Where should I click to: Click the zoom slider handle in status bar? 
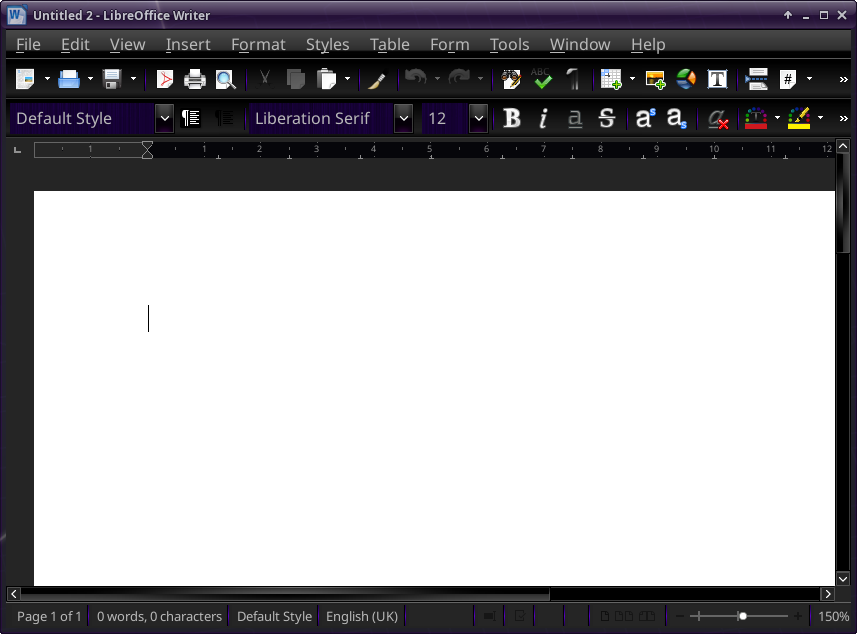pyautogui.click(x=742, y=616)
